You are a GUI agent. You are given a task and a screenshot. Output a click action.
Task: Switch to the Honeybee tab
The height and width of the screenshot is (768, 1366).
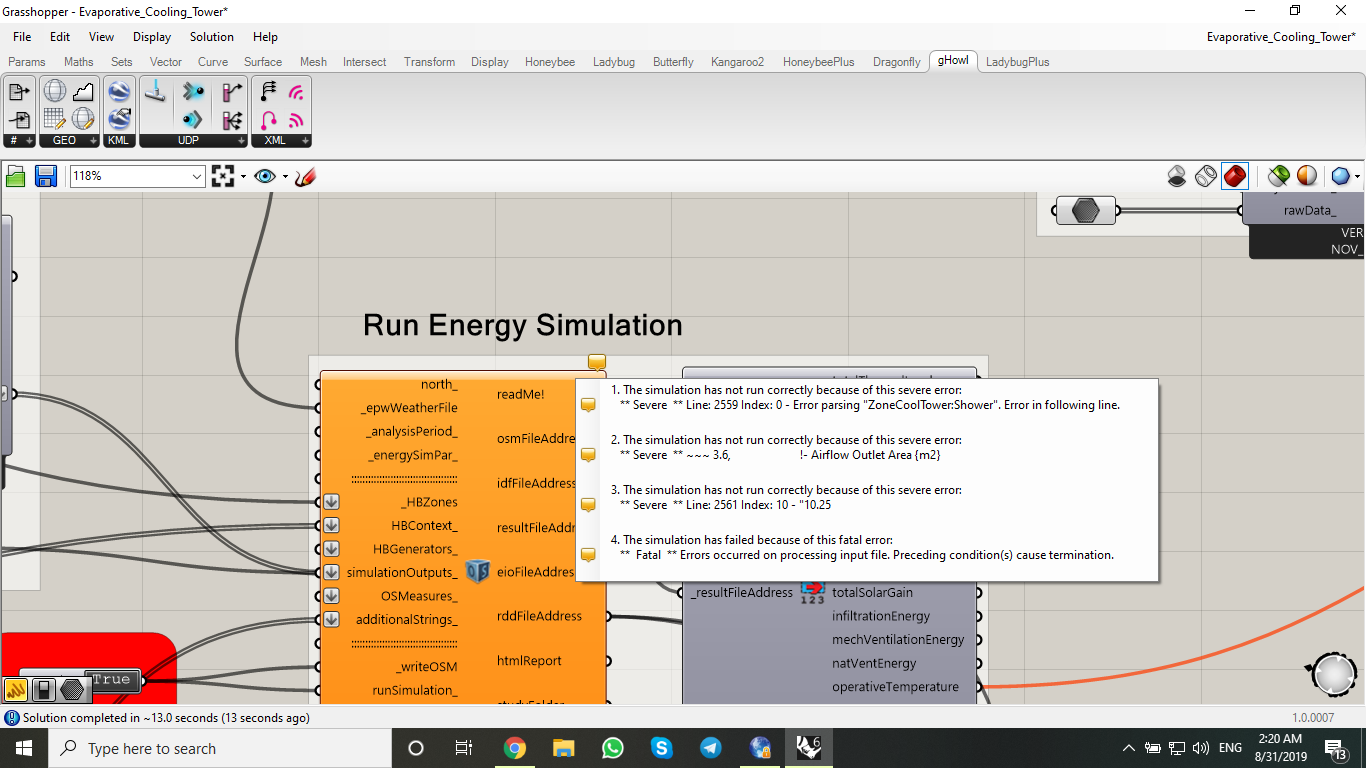pos(549,62)
